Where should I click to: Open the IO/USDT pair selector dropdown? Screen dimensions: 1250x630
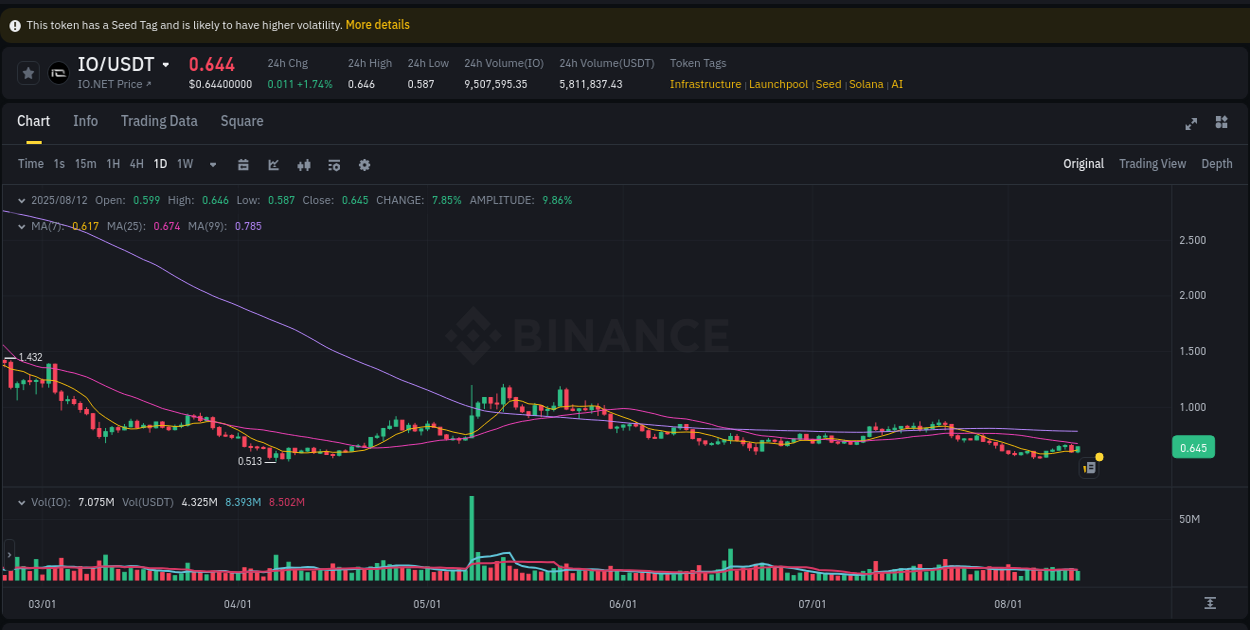coord(166,64)
